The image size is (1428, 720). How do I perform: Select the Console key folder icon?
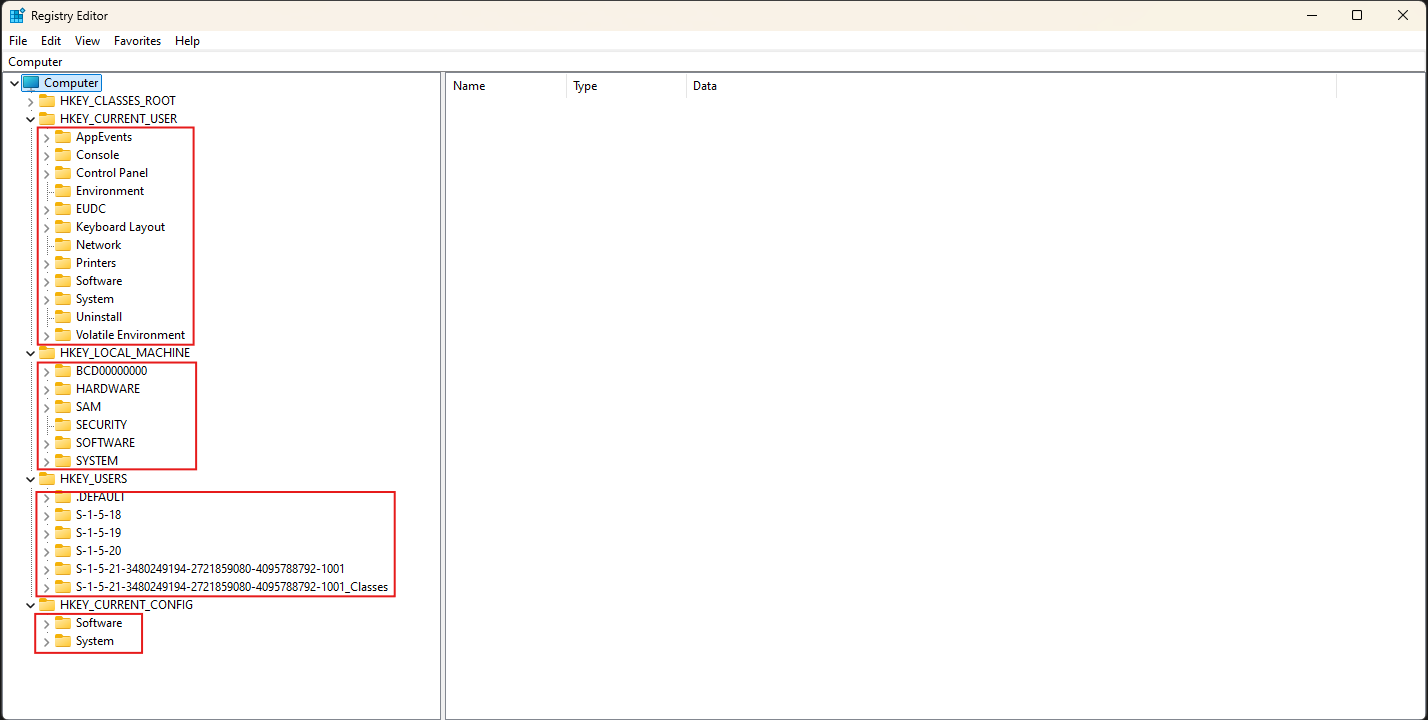[63, 155]
